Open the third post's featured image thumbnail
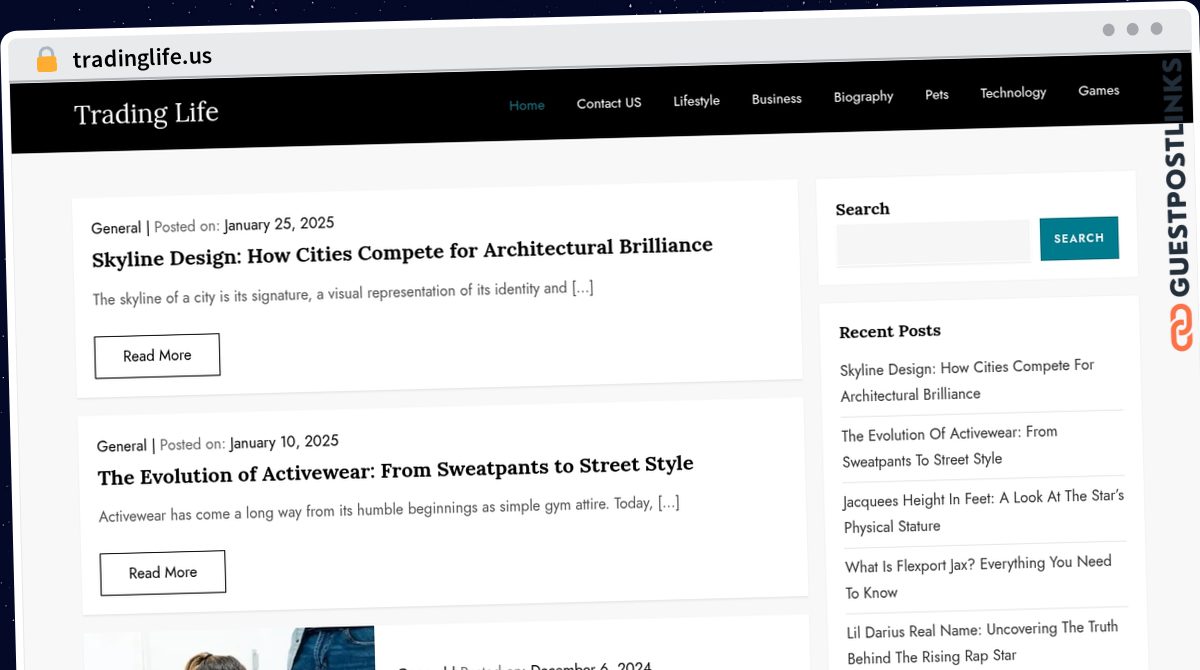Viewport: 1200px width, 670px height. tap(229, 649)
